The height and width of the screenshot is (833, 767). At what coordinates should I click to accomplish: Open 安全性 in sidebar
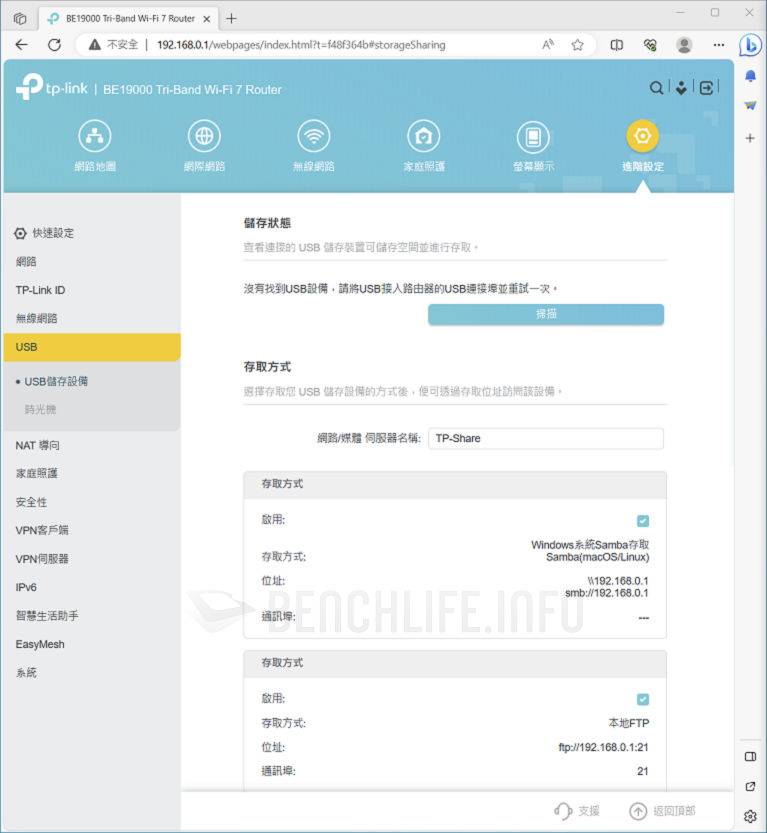coord(31,502)
